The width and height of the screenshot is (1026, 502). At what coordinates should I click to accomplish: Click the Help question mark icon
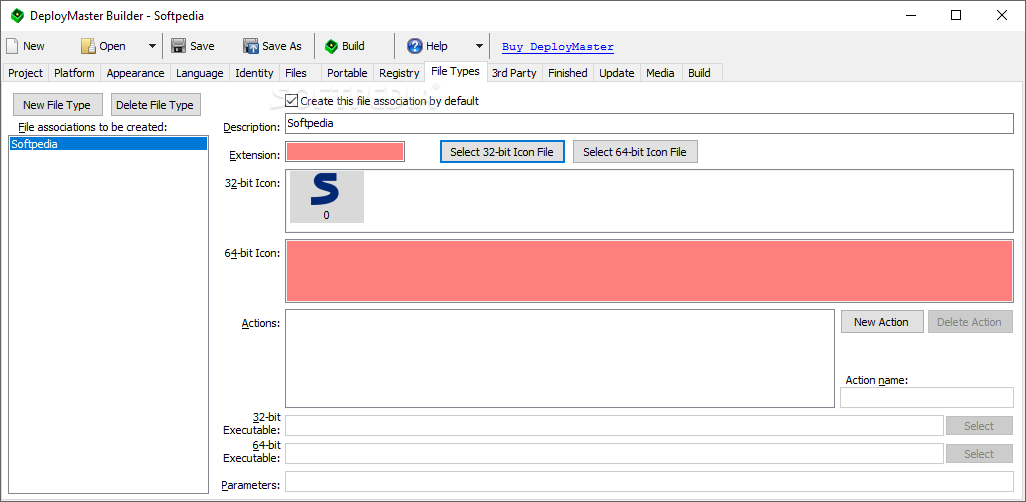pyautogui.click(x=415, y=46)
